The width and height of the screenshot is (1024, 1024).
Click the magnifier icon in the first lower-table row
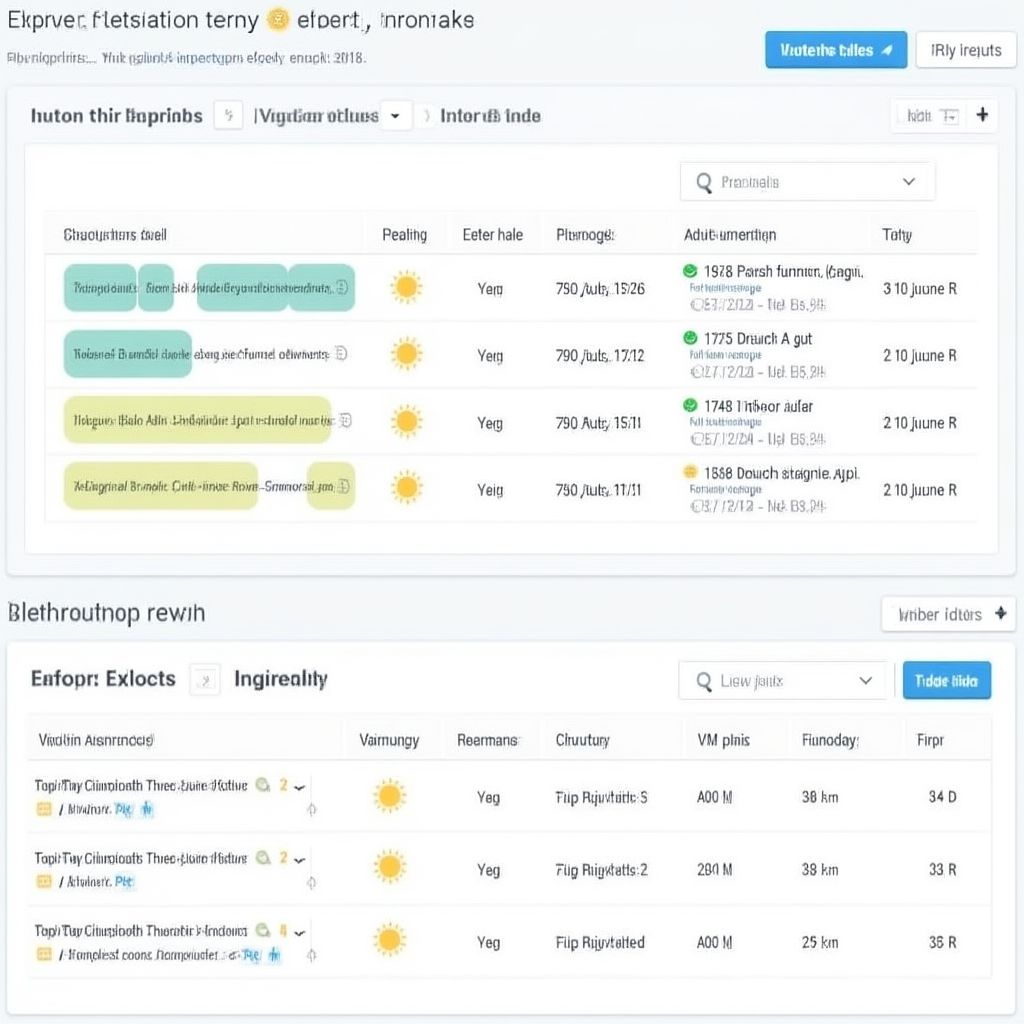click(x=262, y=785)
